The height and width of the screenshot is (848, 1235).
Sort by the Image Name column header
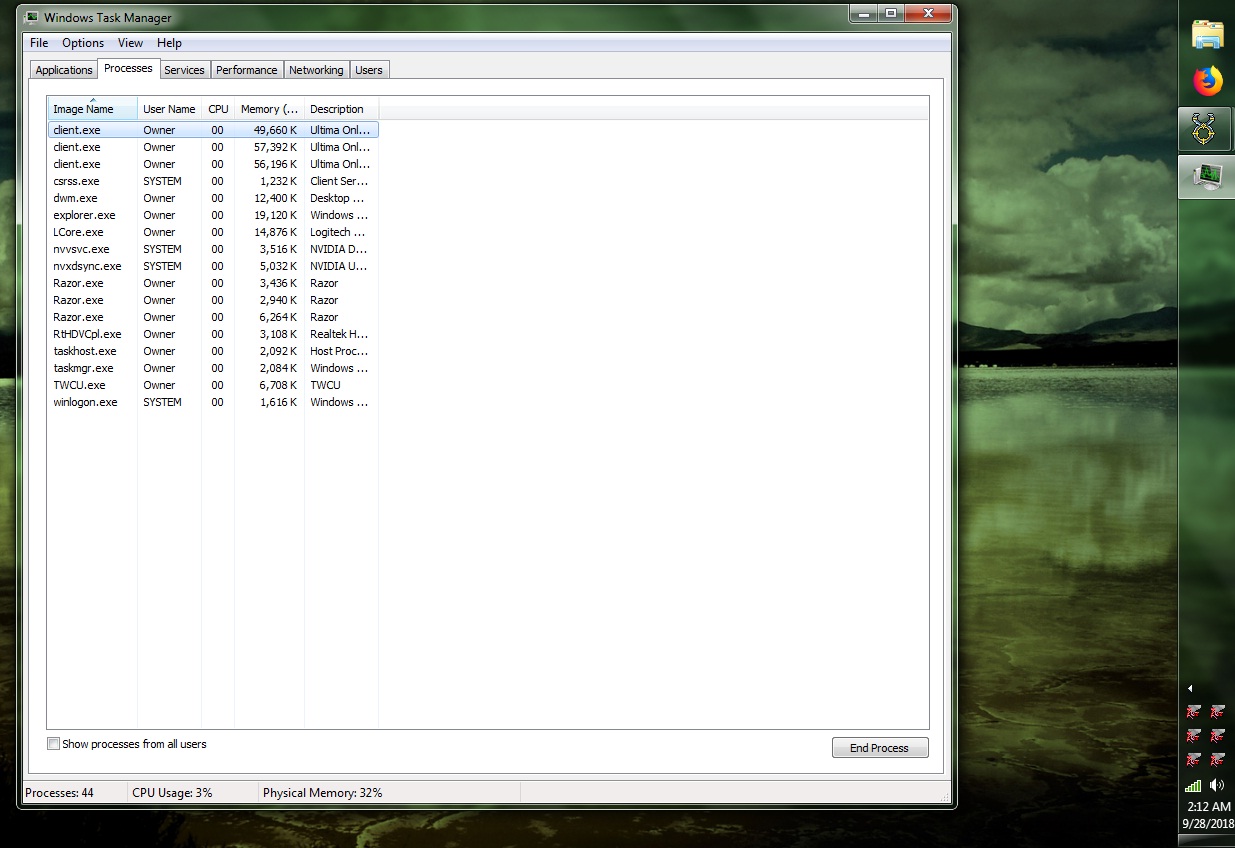click(x=92, y=109)
